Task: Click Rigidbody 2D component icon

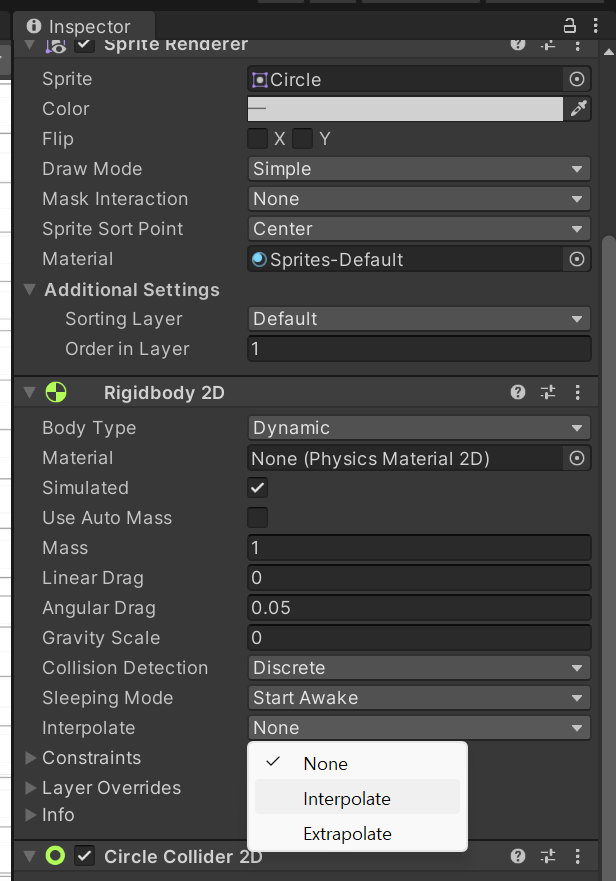Action: tap(56, 392)
